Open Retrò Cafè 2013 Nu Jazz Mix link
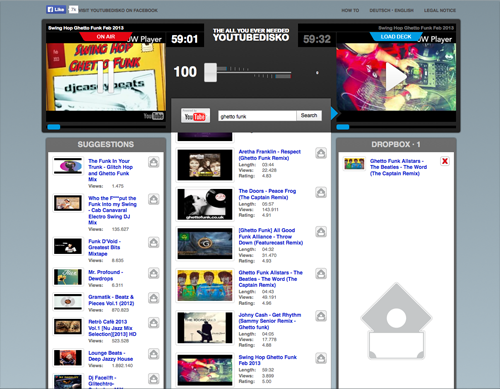The height and width of the screenshot is (389, 500). click(x=112, y=328)
